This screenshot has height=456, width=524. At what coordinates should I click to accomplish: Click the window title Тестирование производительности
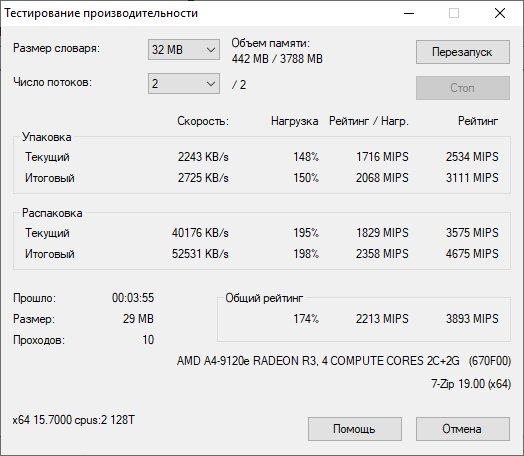point(101,13)
